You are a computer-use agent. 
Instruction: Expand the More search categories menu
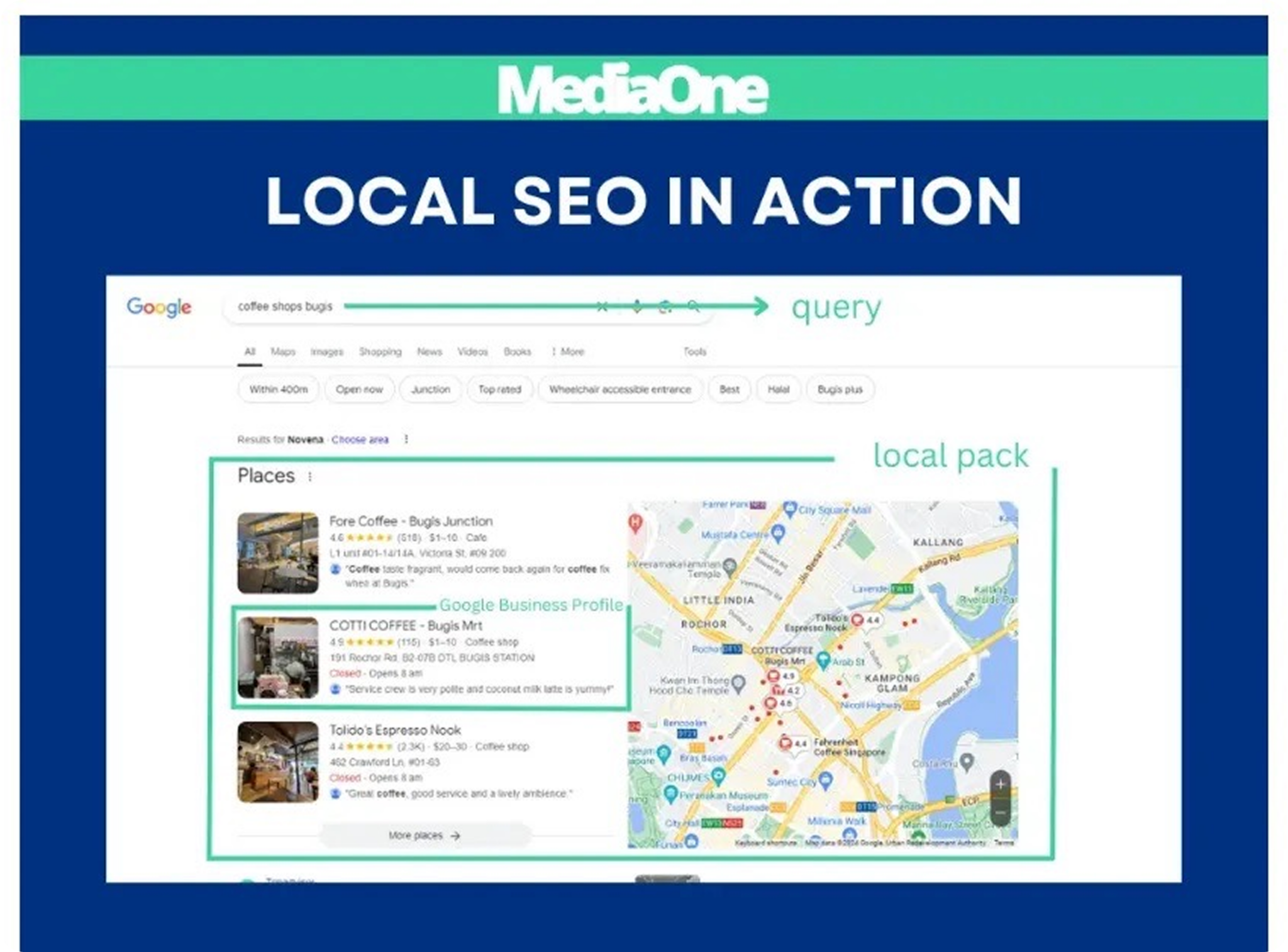[568, 352]
